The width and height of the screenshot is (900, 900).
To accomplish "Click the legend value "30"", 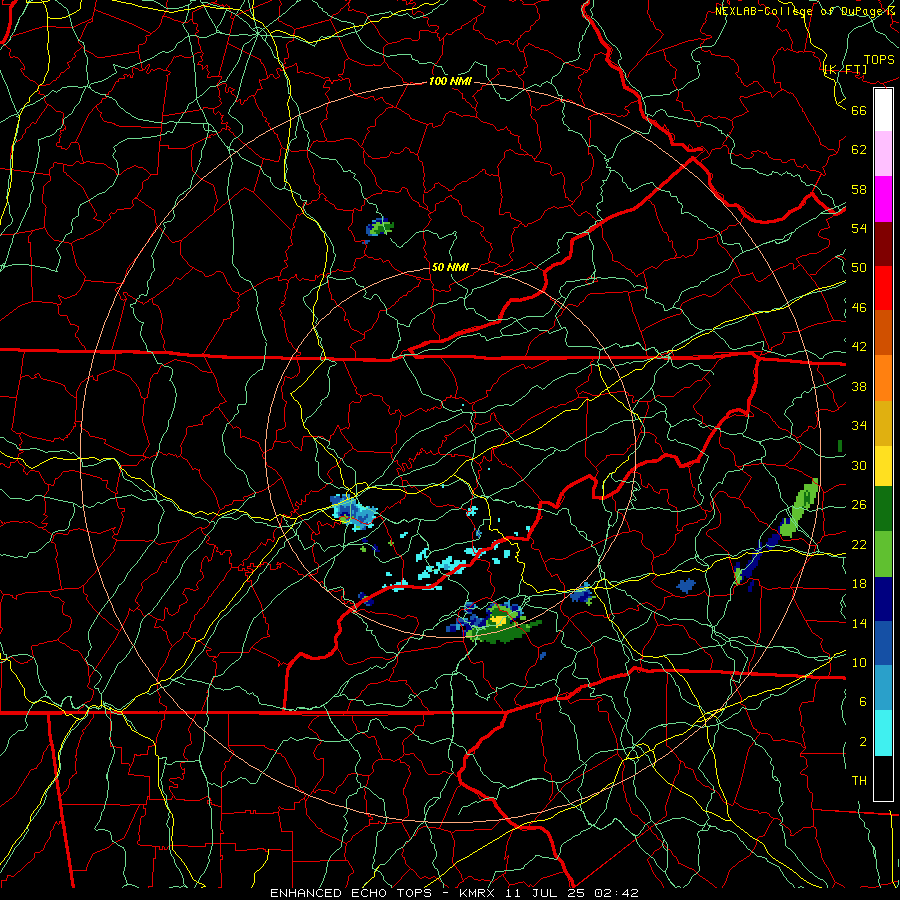I will pos(859,465).
